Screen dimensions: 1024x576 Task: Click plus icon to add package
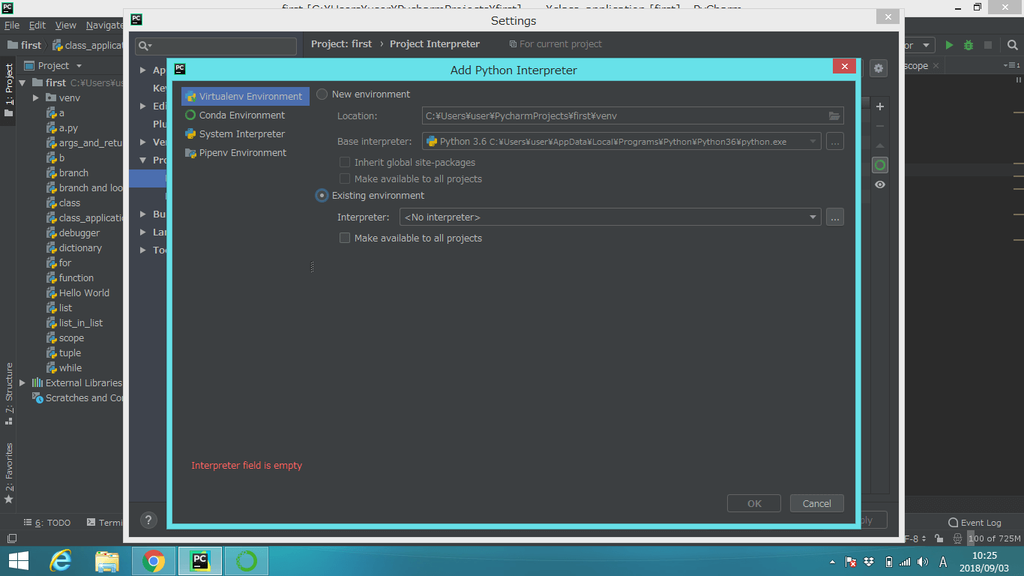[880, 106]
